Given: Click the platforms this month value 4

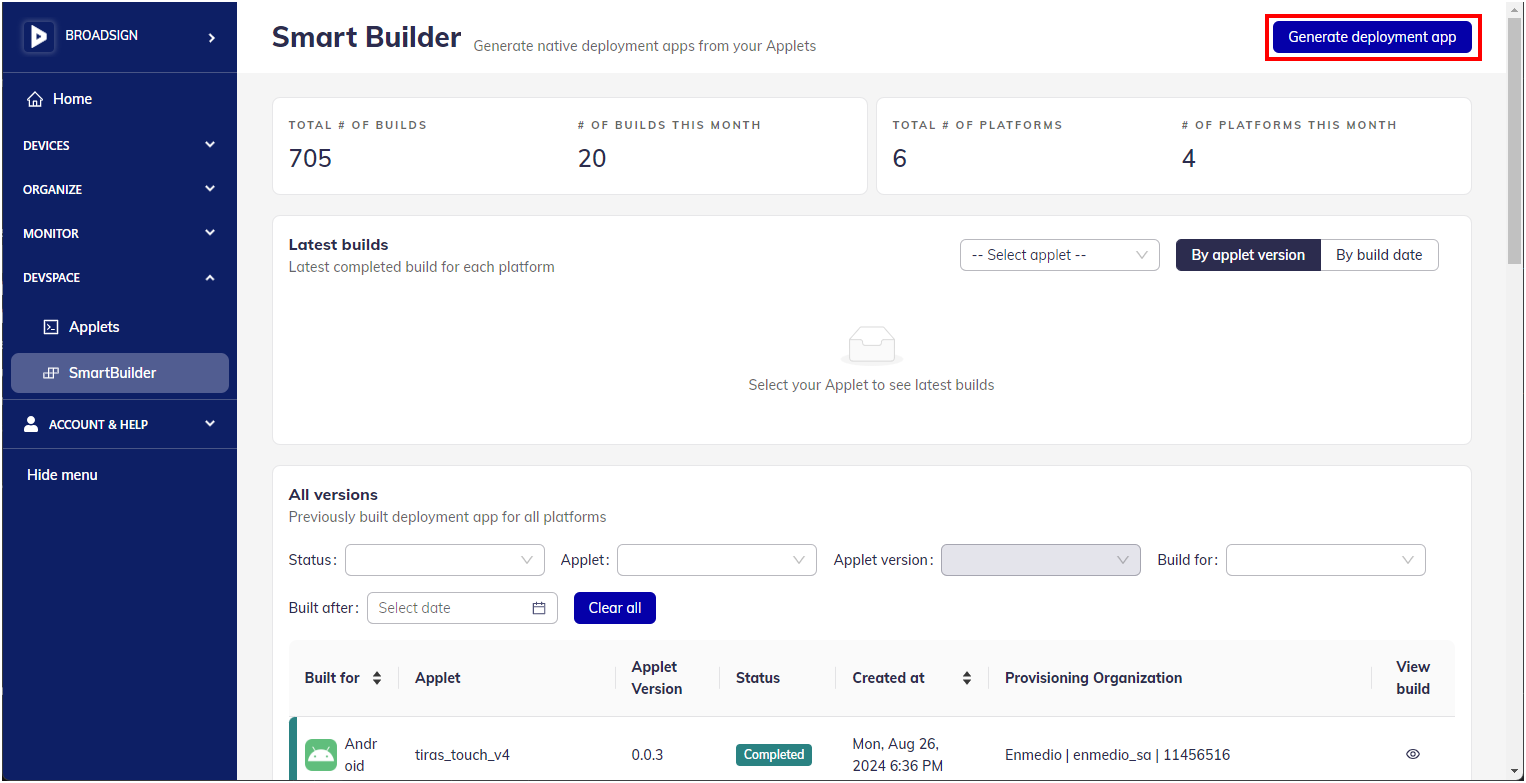Looking at the screenshot, I should (1188, 158).
